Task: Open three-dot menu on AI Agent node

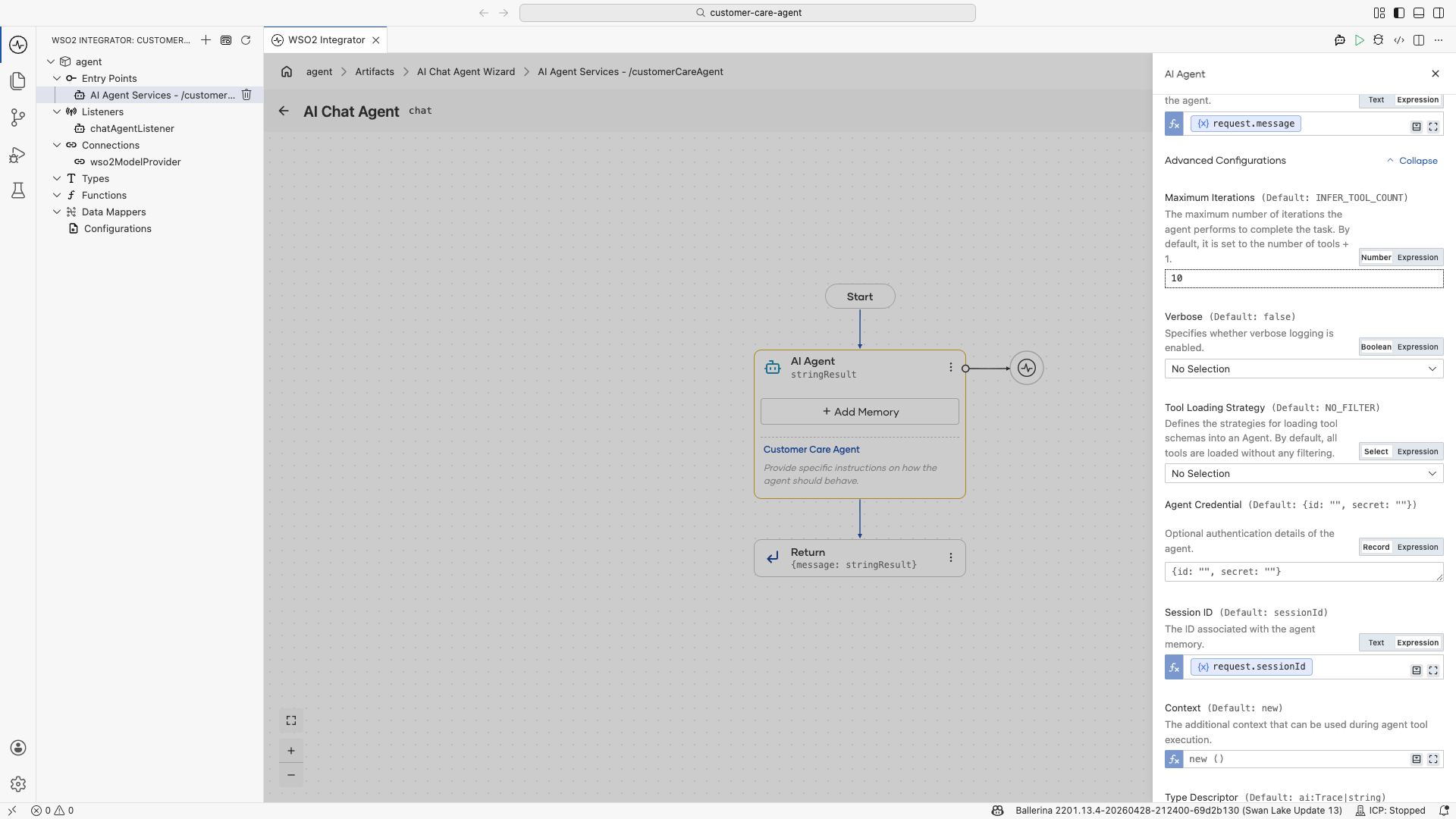Action: [950, 367]
